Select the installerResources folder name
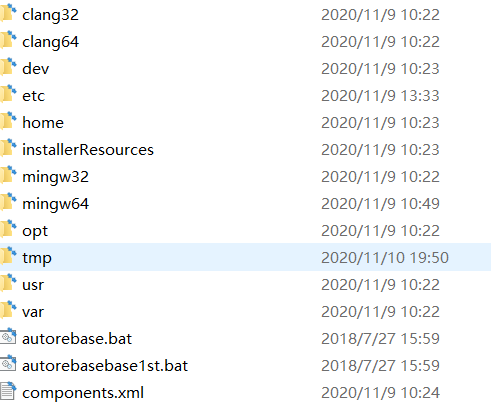The width and height of the screenshot is (491, 403). [x=88, y=150]
